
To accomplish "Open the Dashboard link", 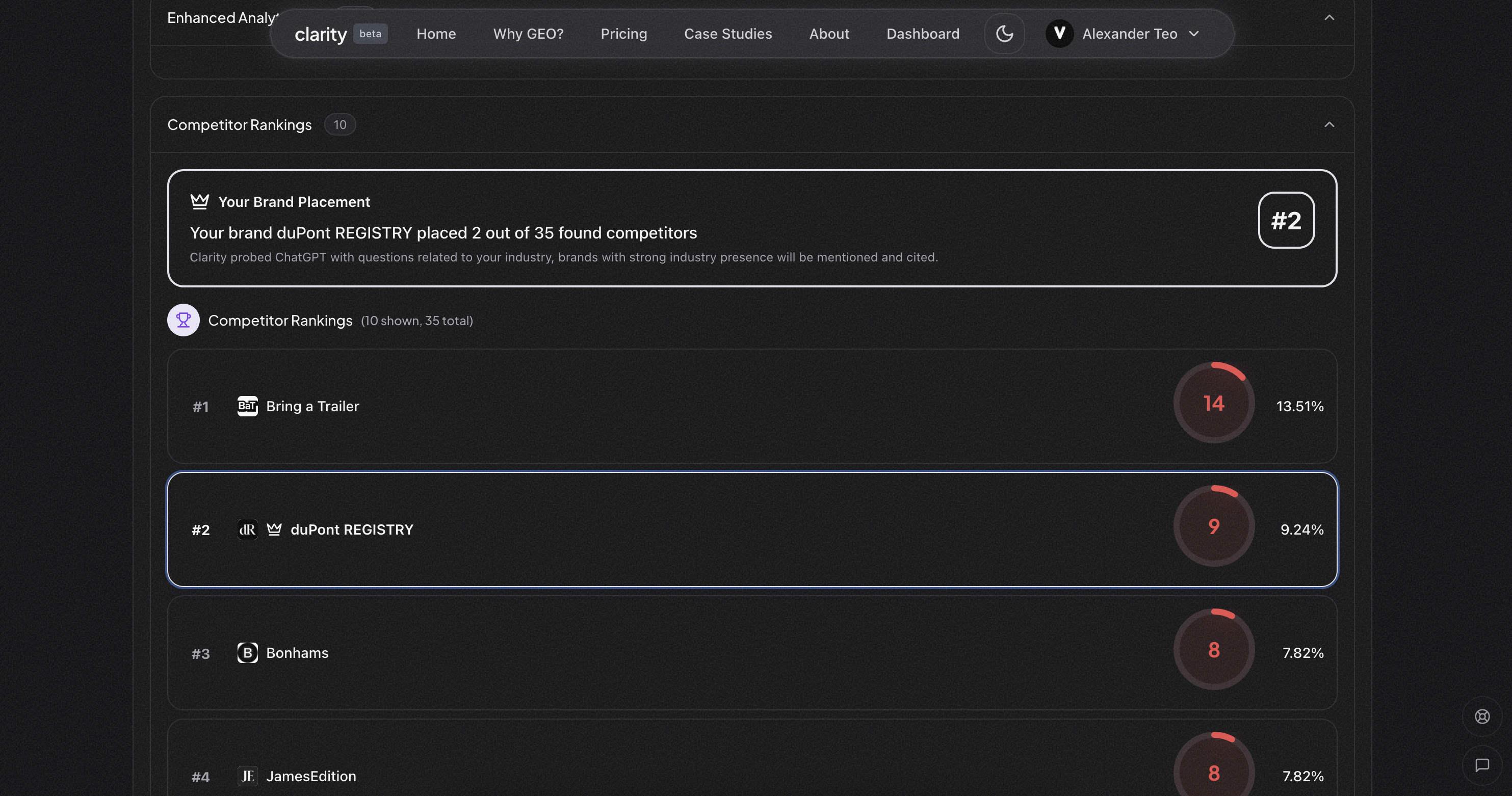I will (923, 34).
